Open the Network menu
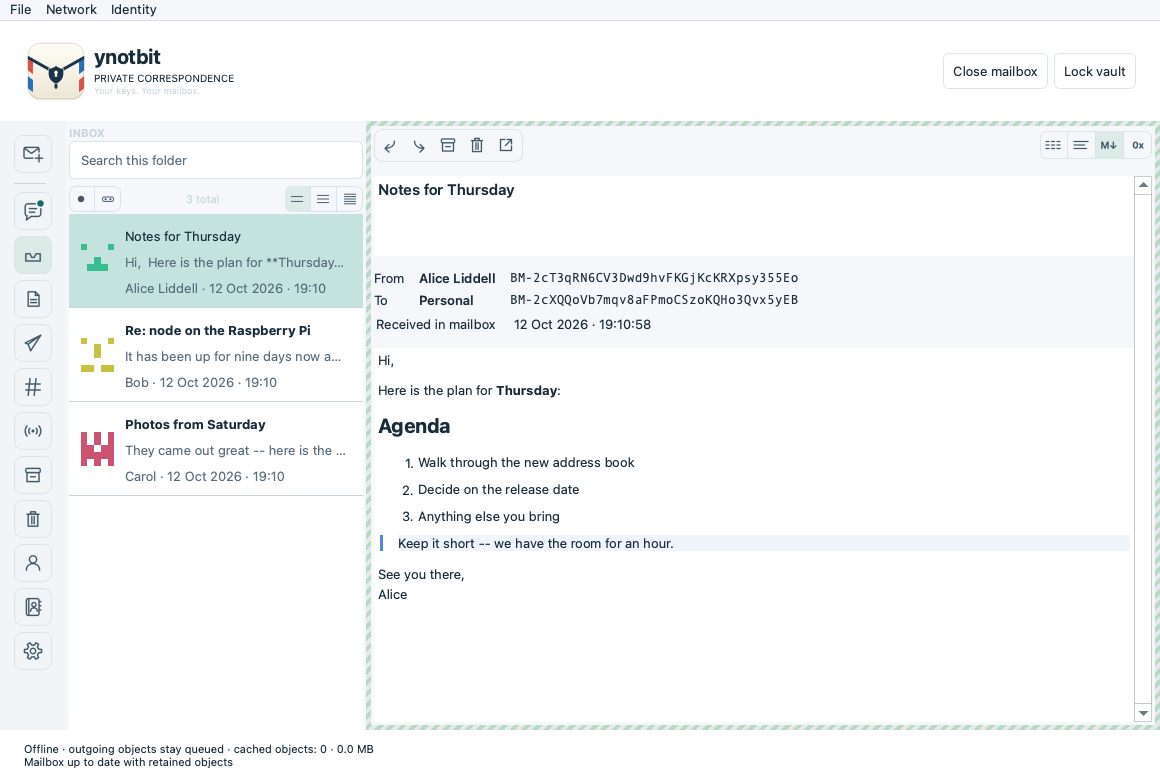1160x780 pixels. (71, 10)
